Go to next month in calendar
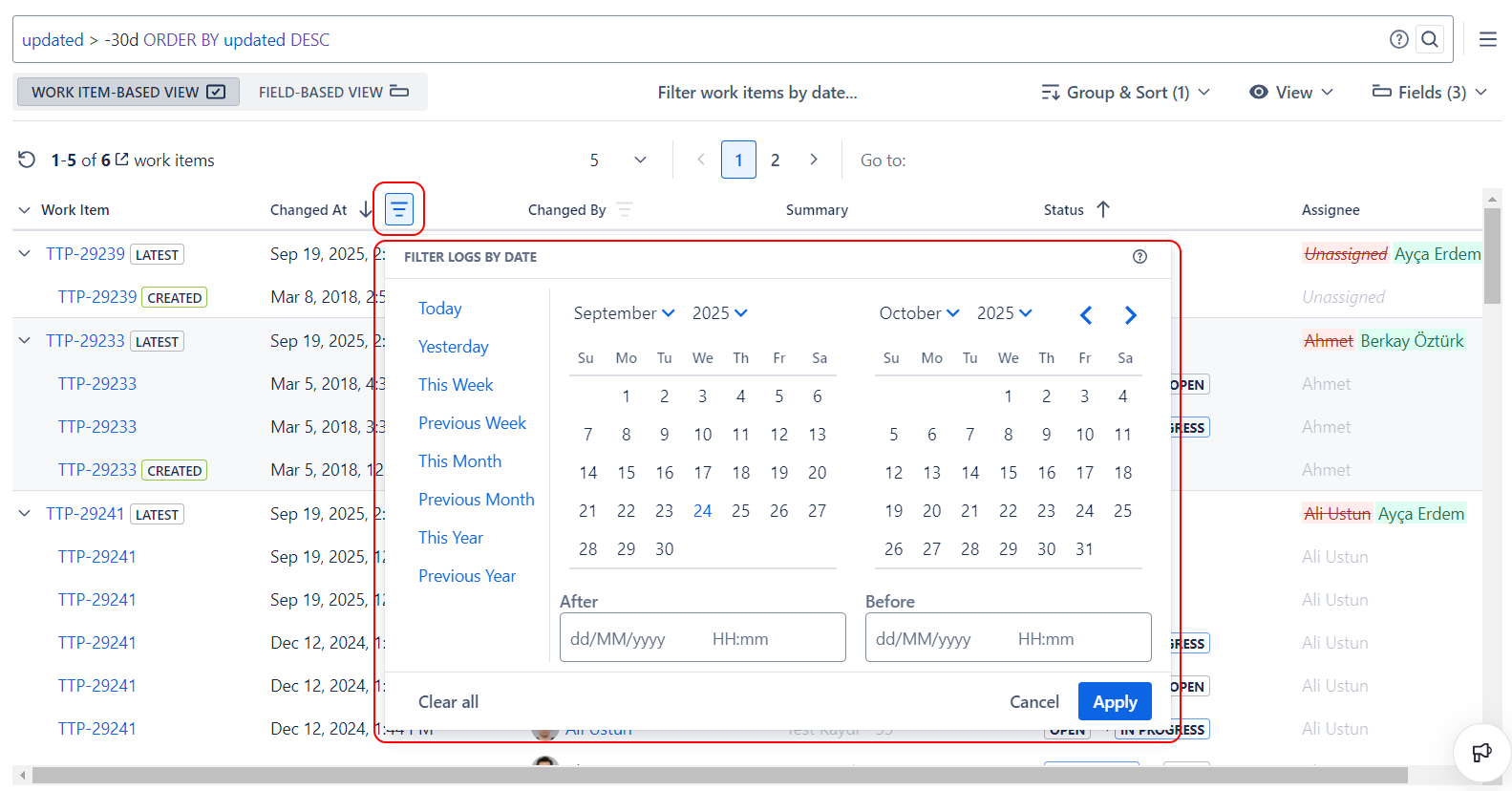Image resolution: width=1512 pixels, height=791 pixels. (1130, 314)
